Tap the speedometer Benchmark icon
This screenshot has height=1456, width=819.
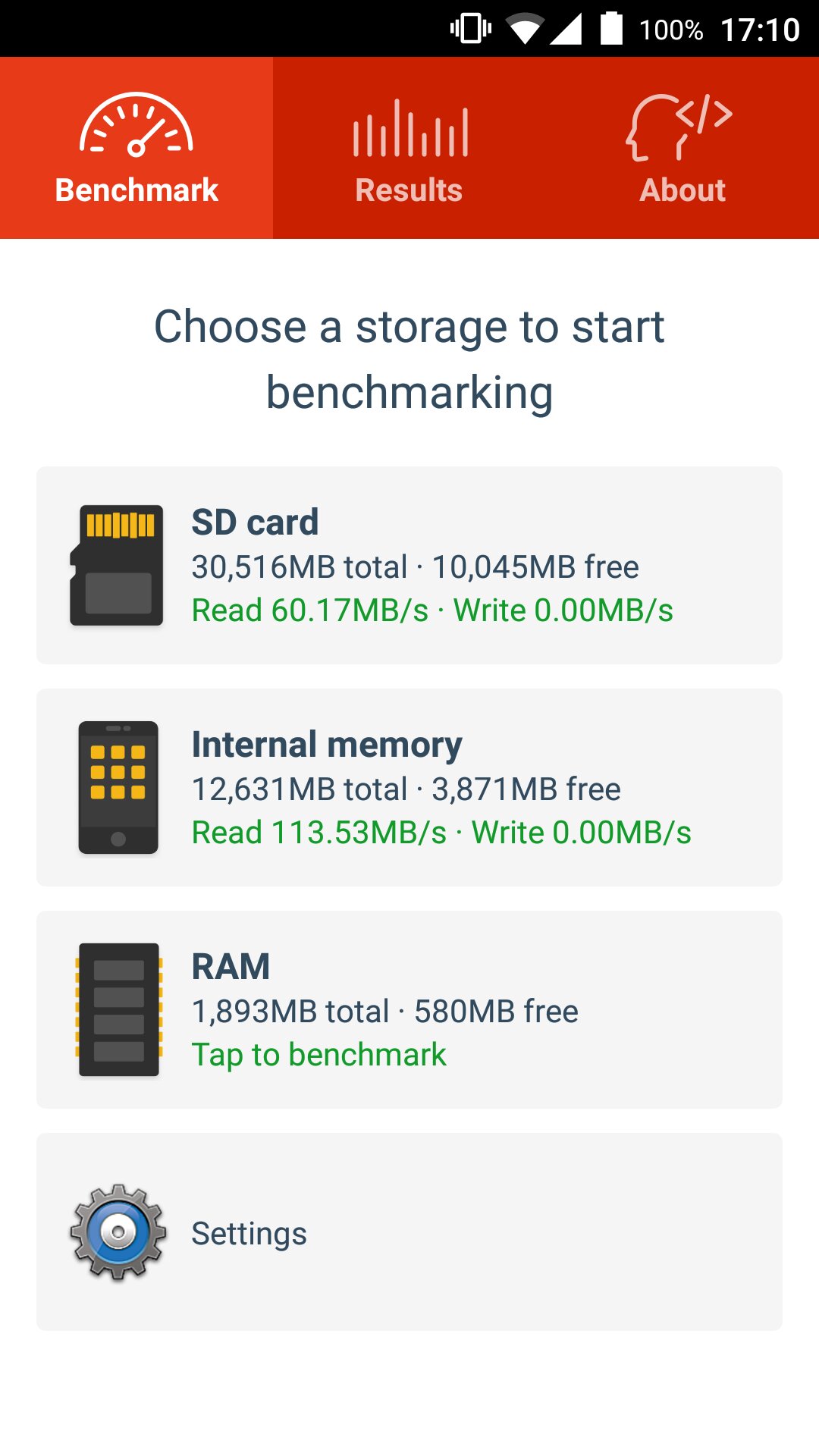pos(136,125)
